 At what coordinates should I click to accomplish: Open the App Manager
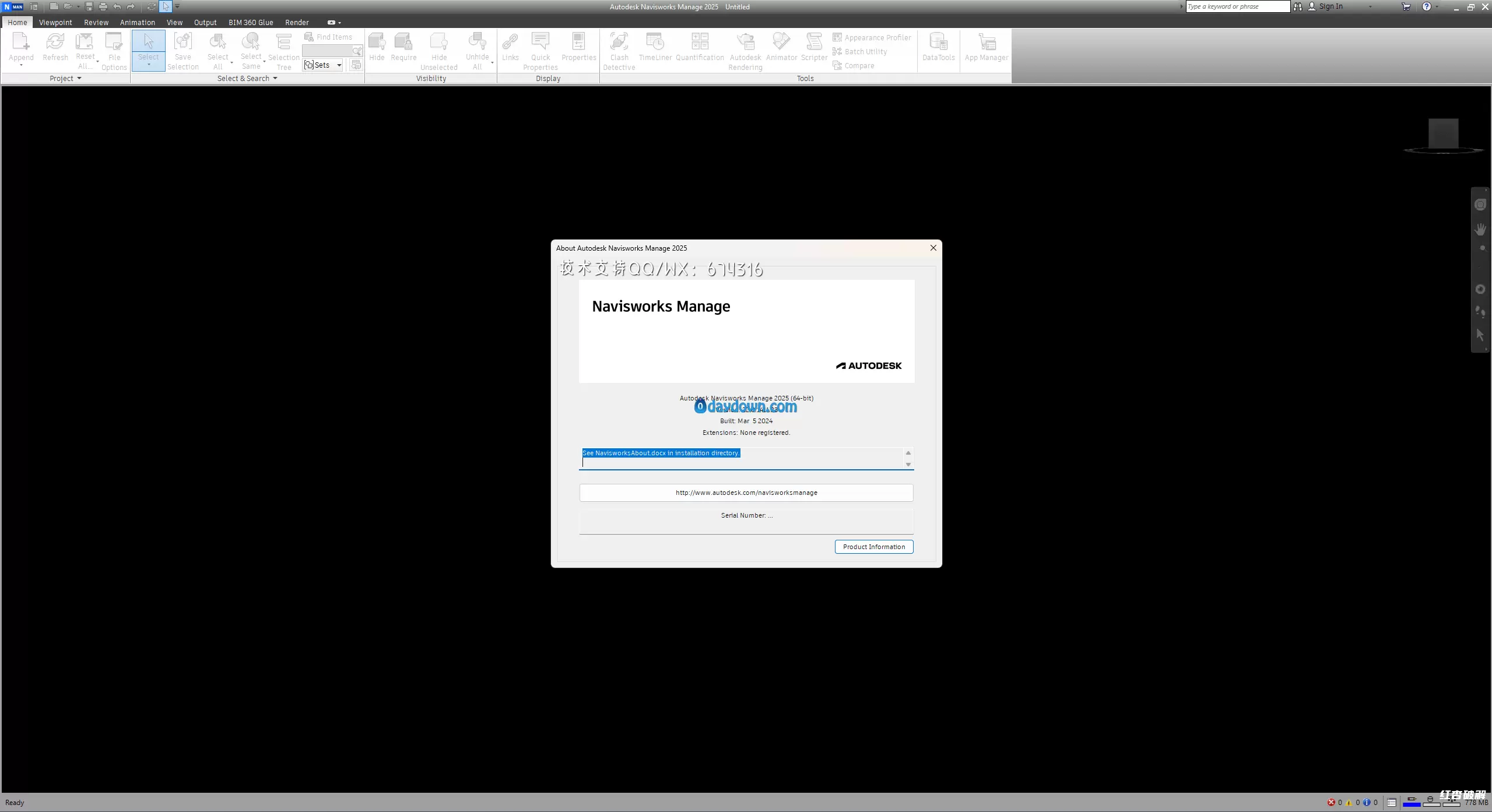[x=986, y=47]
